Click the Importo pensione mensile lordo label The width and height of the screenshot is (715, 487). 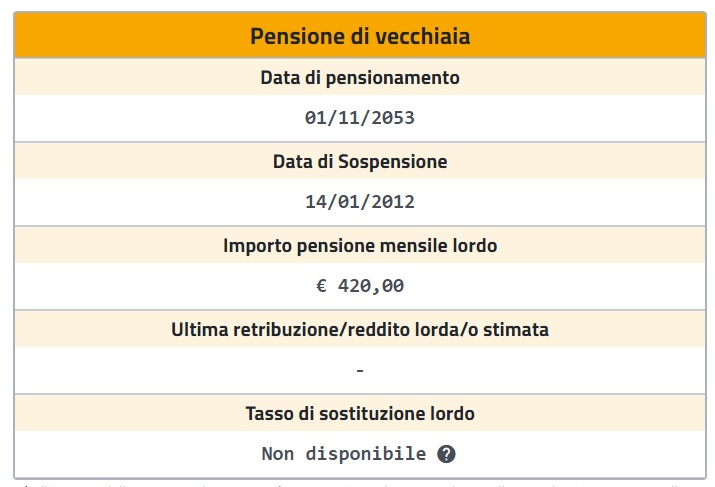click(360, 245)
